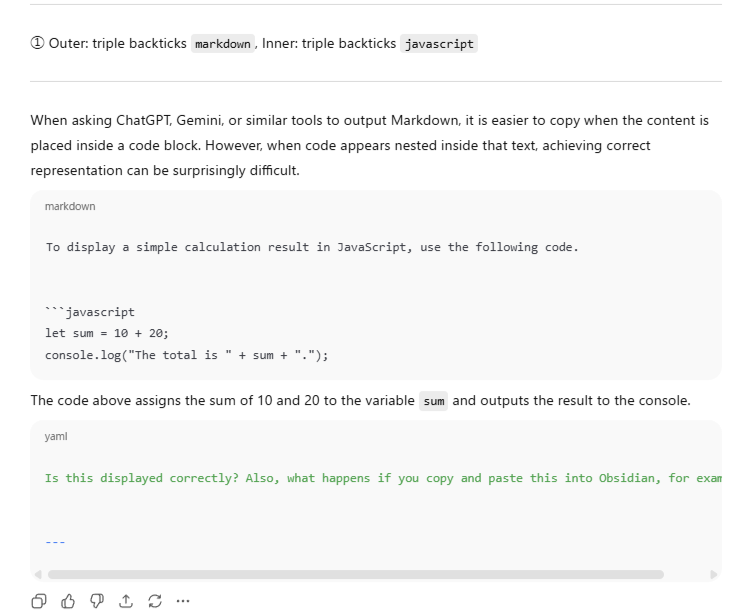Click the thumbs down icon
Viewport: 750px width, 615px height.
coord(96,601)
